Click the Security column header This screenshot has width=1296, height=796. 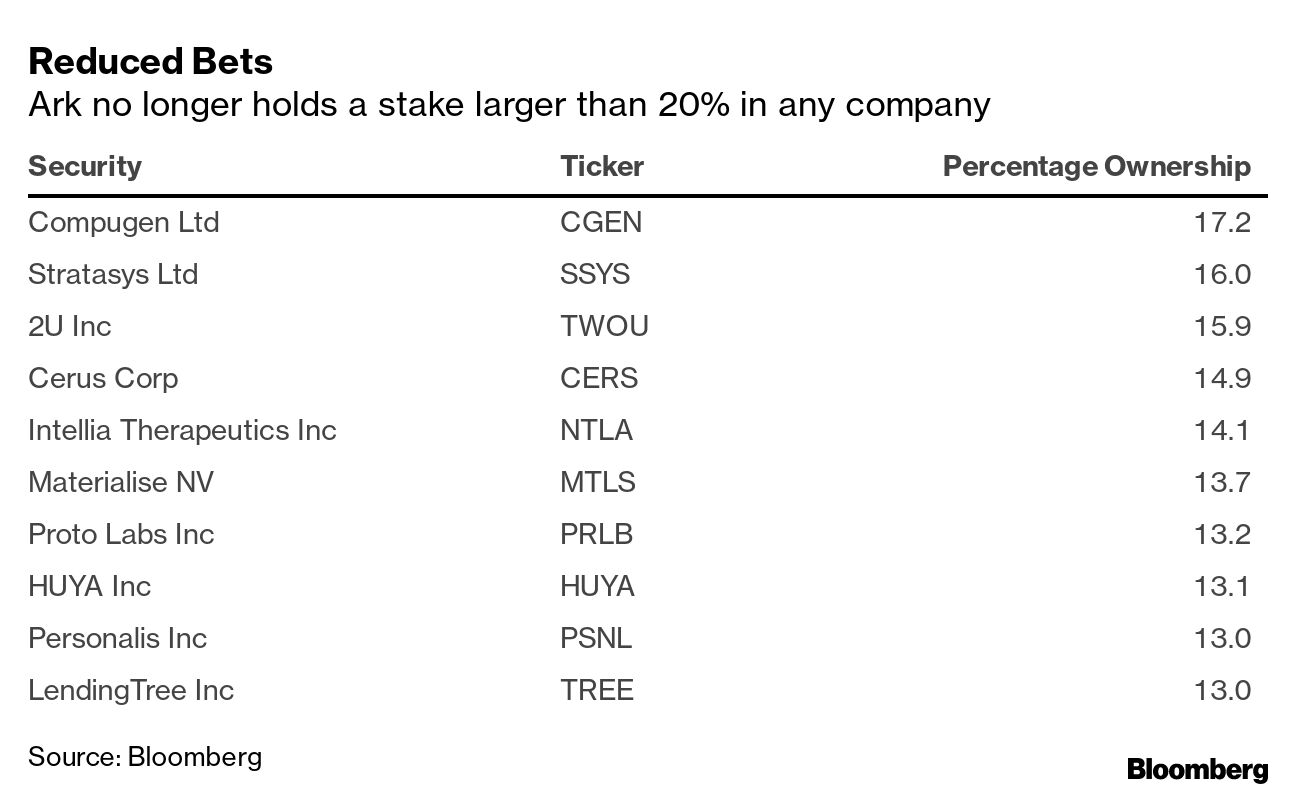[x=85, y=166]
